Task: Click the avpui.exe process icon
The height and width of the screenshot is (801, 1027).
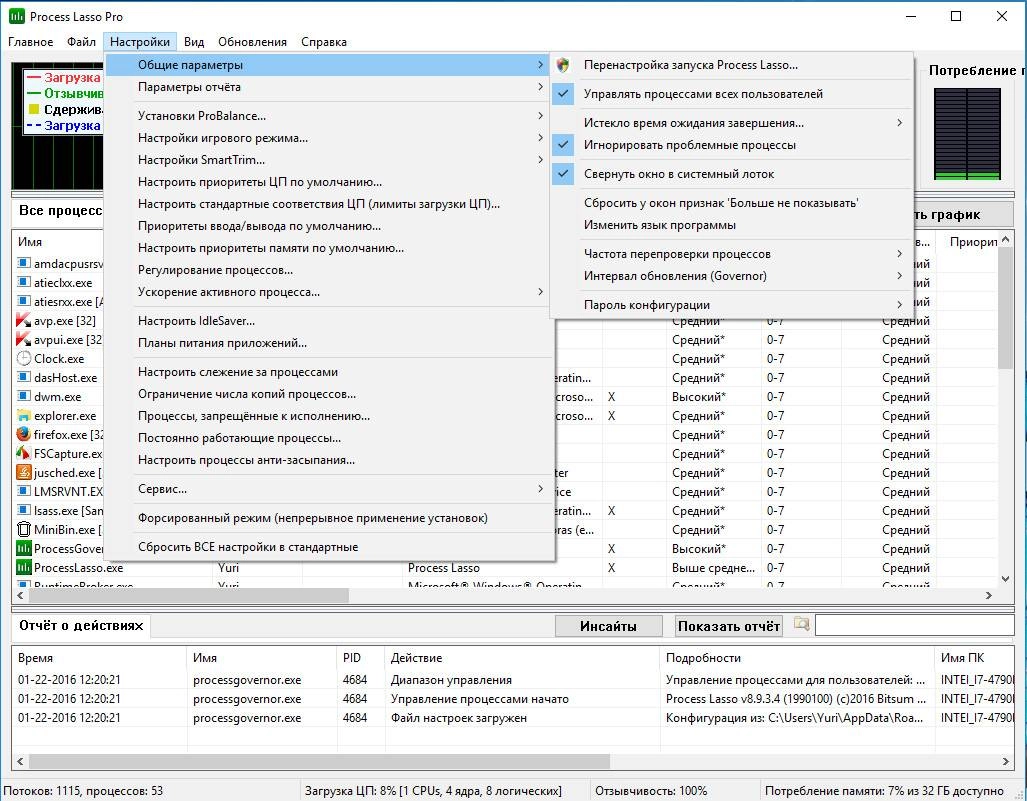Action: pos(24,339)
